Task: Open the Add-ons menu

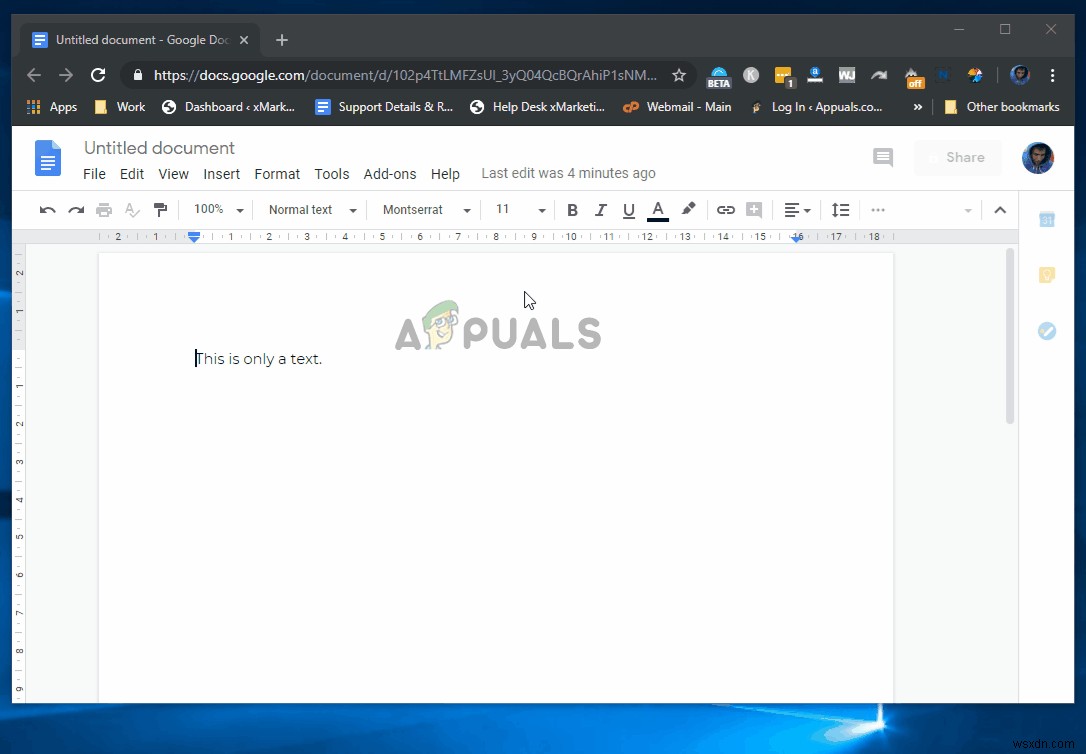Action: 390,174
